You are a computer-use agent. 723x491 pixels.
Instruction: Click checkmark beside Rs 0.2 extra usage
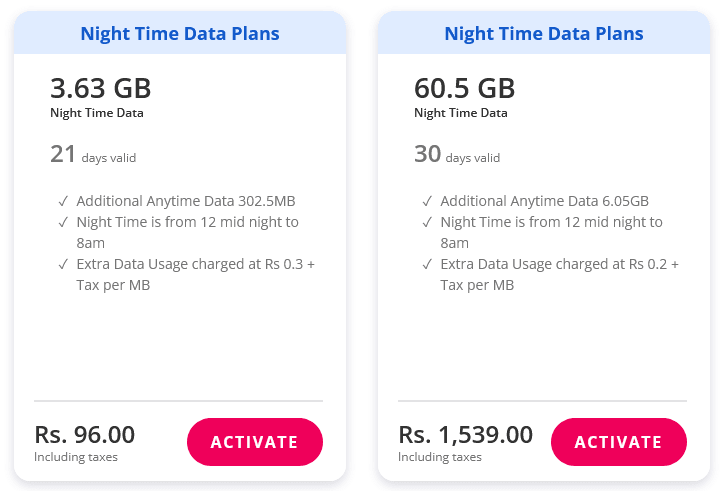tap(428, 265)
